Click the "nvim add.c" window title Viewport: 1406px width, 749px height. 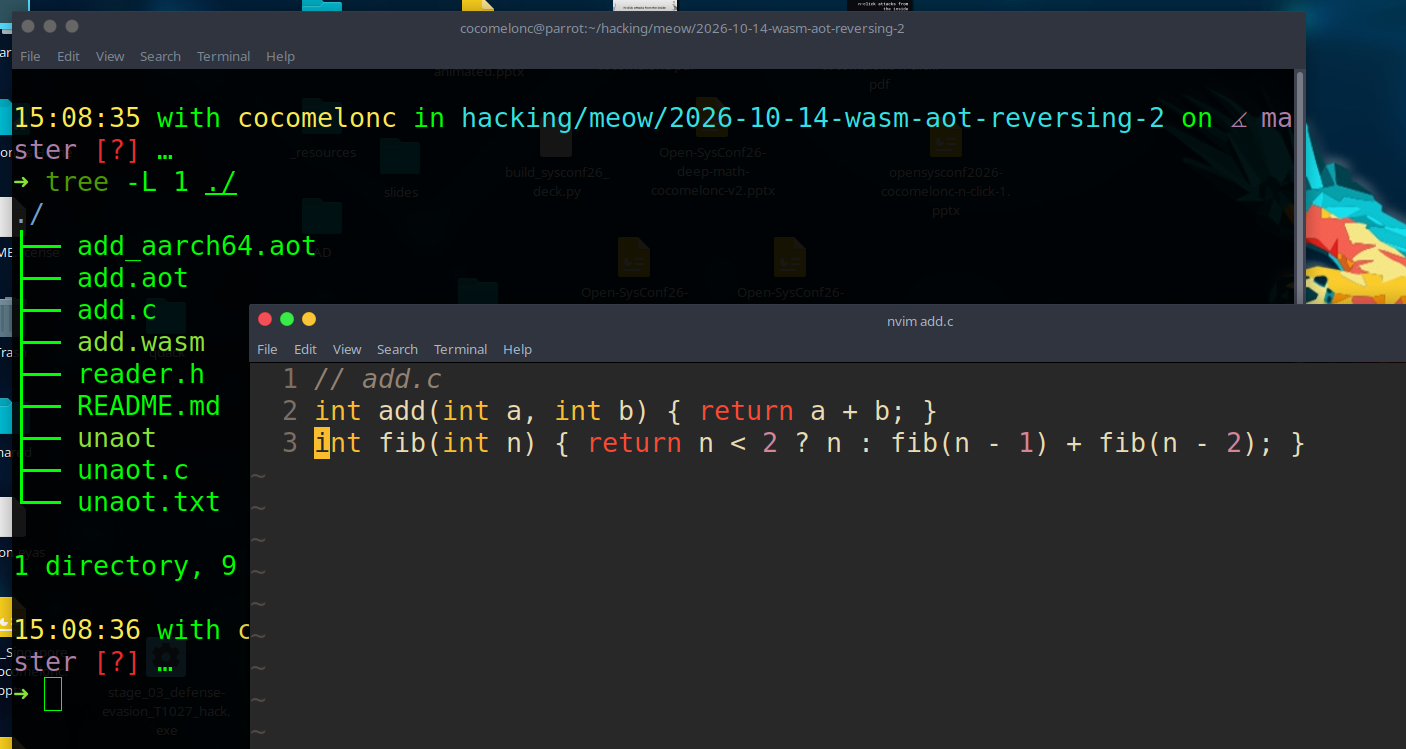920,321
